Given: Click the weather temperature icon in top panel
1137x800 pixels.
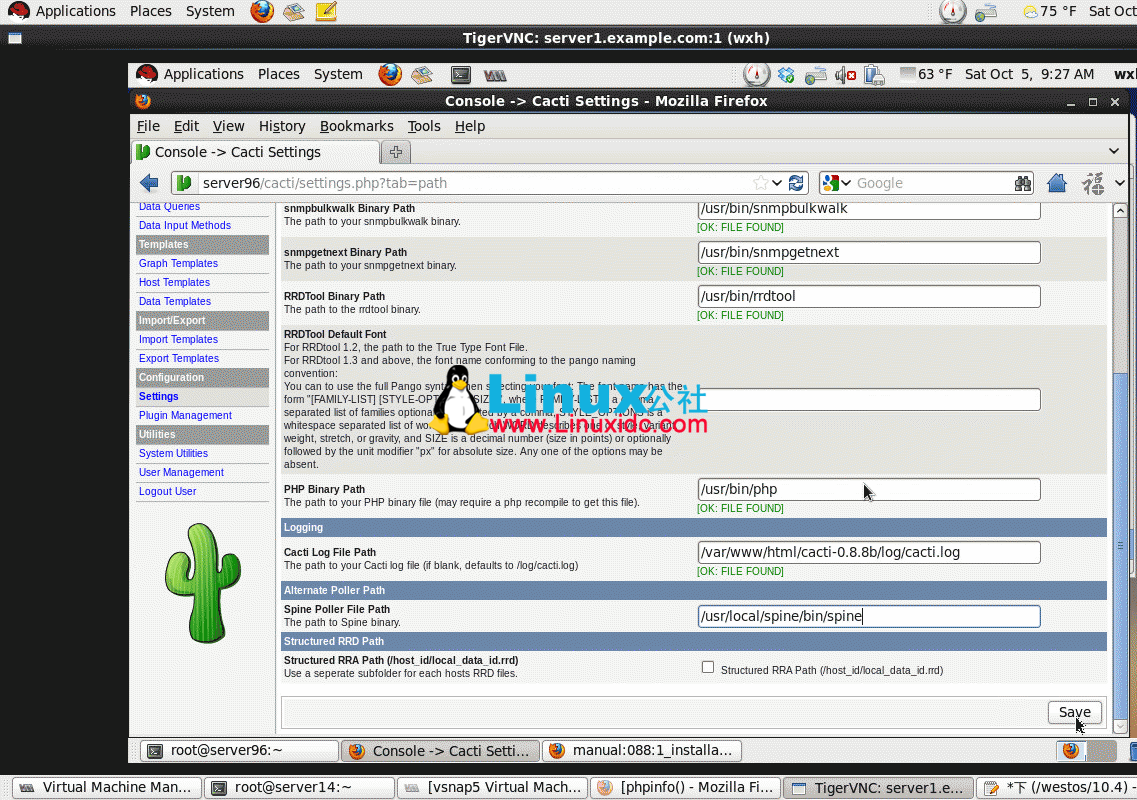Looking at the screenshot, I should click(1028, 11).
